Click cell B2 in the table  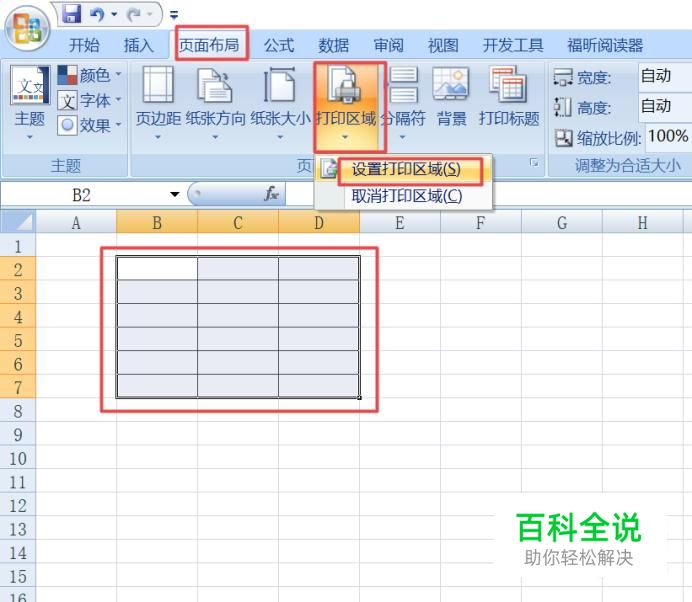(x=157, y=268)
